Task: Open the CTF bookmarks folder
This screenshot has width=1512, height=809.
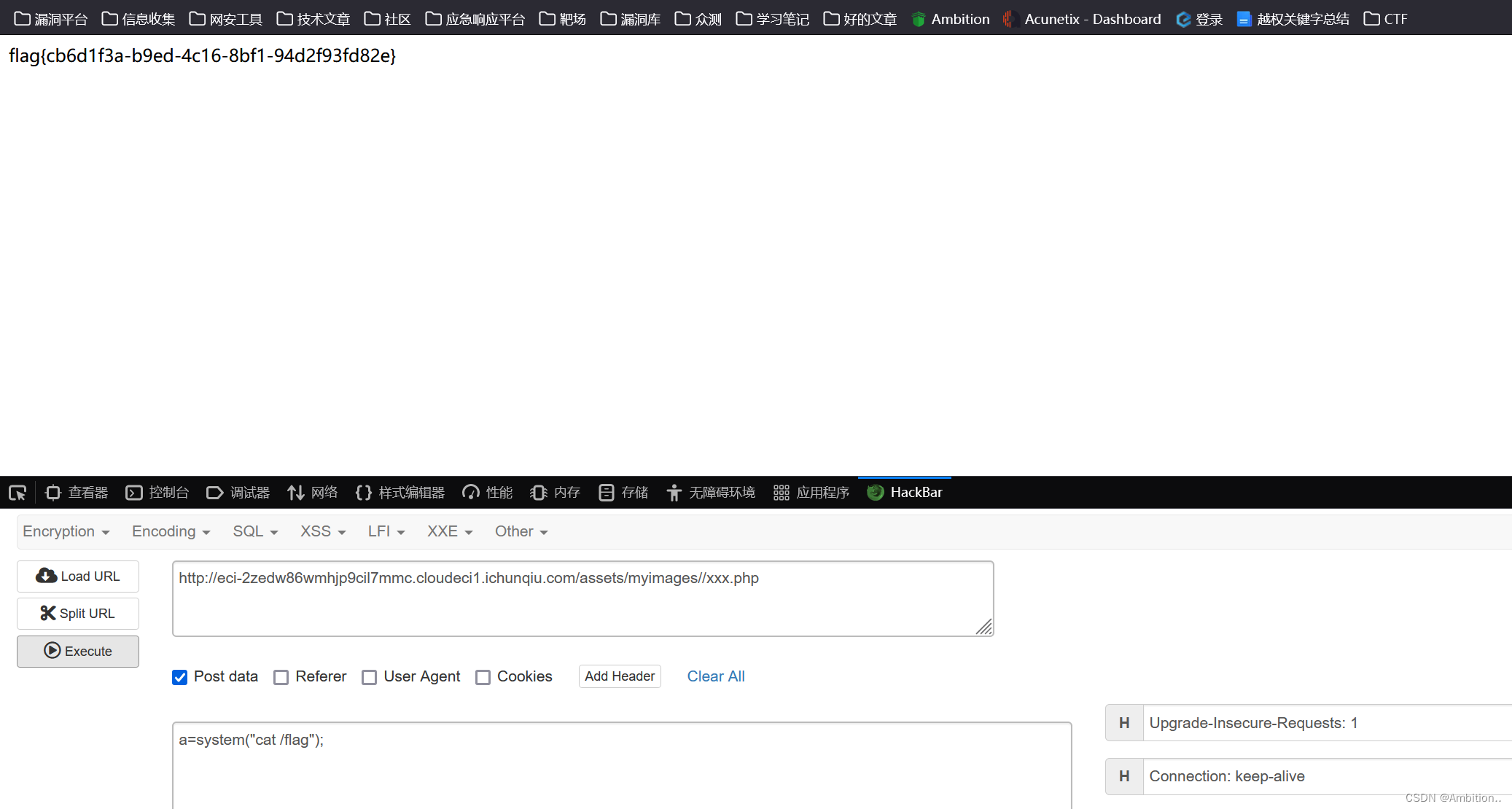Action: point(1385,19)
